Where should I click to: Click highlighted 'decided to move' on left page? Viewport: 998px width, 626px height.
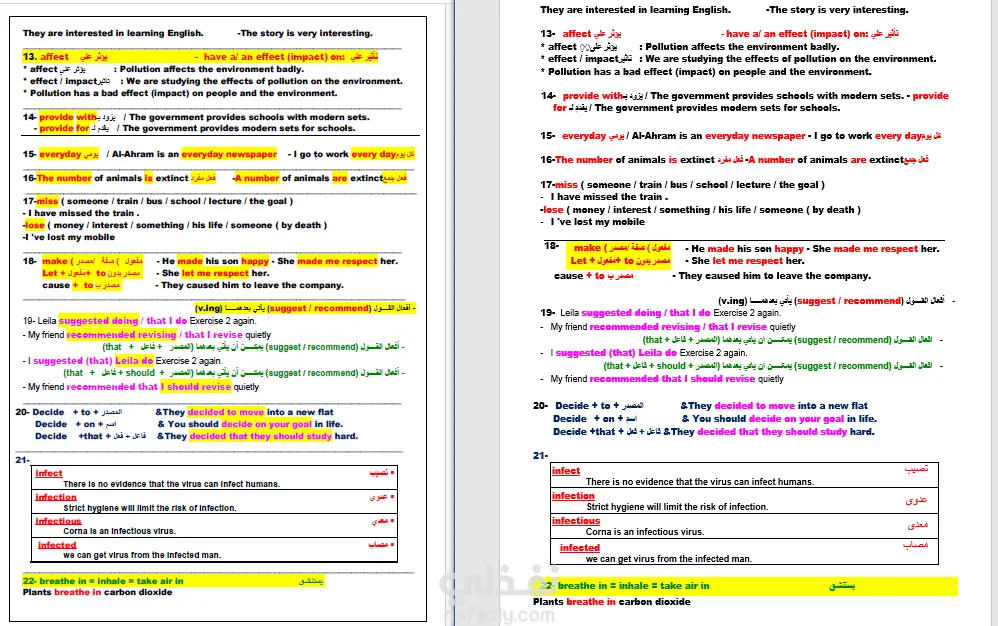pyautogui.click(x=226, y=412)
